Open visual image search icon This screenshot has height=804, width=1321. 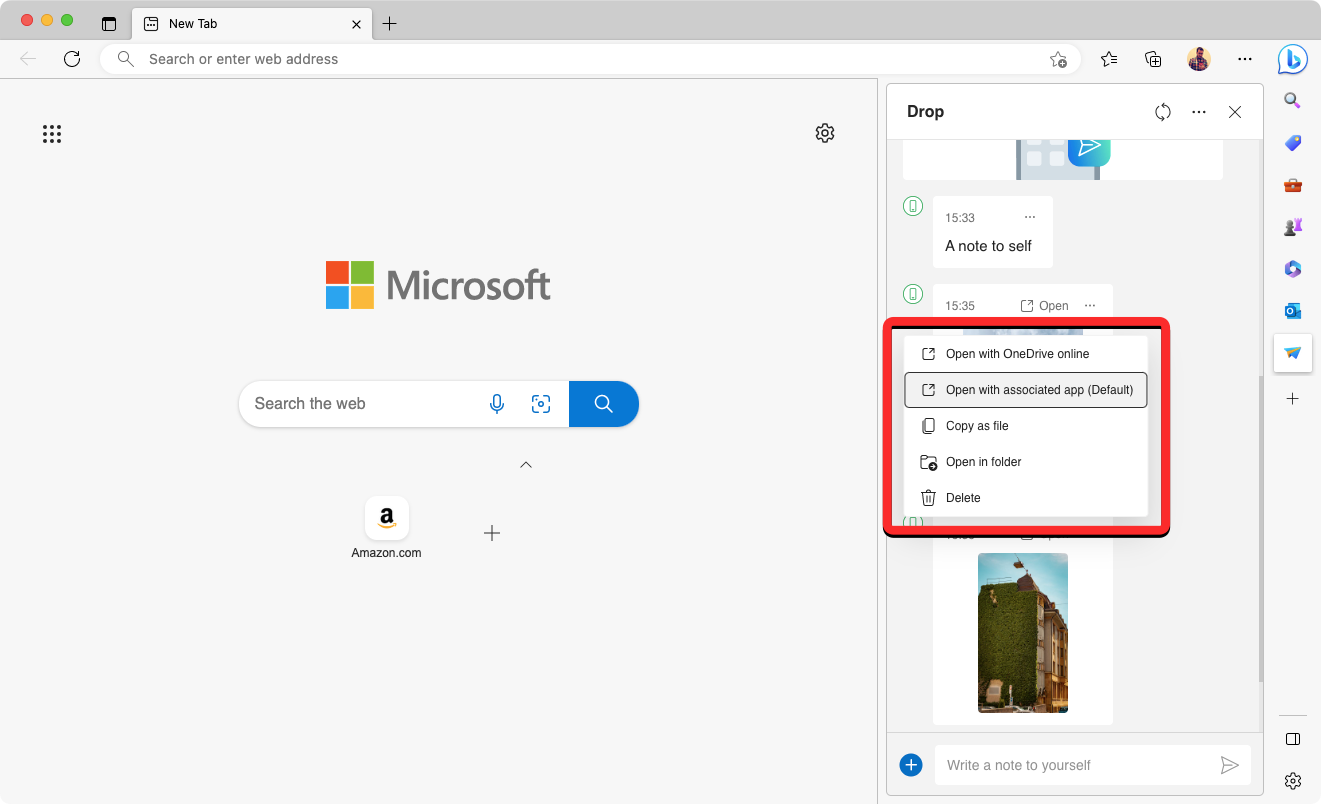tap(541, 404)
